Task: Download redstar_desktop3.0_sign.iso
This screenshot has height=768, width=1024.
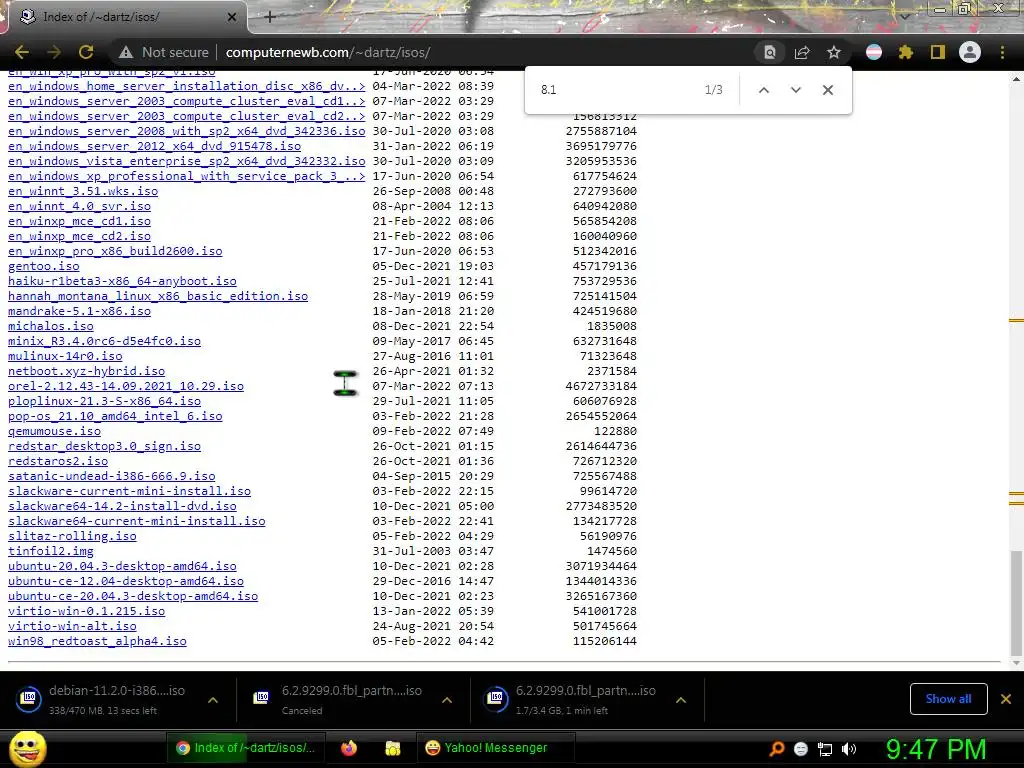Action: pyautogui.click(x=104, y=446)
